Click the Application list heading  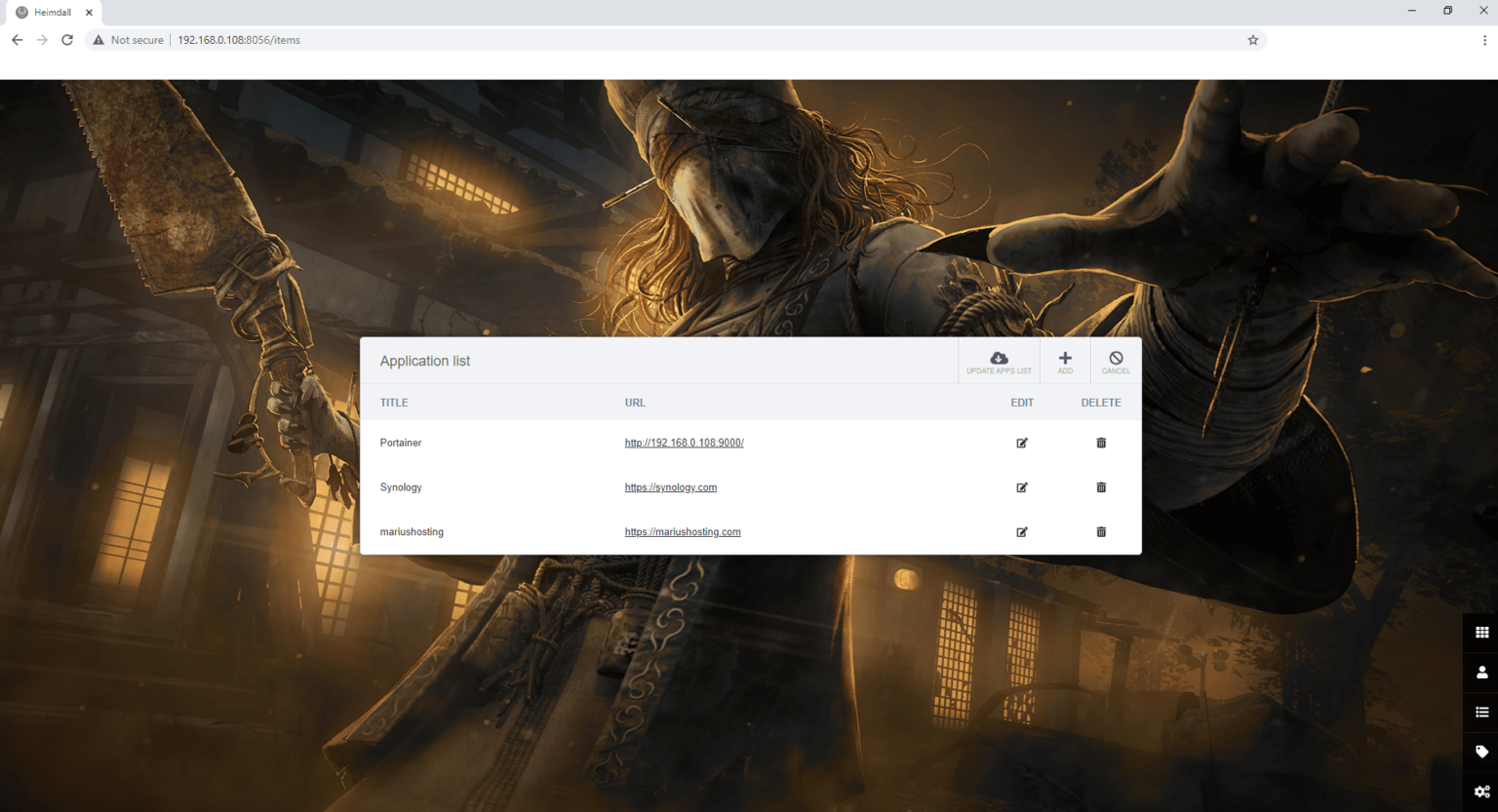(425, 361)
